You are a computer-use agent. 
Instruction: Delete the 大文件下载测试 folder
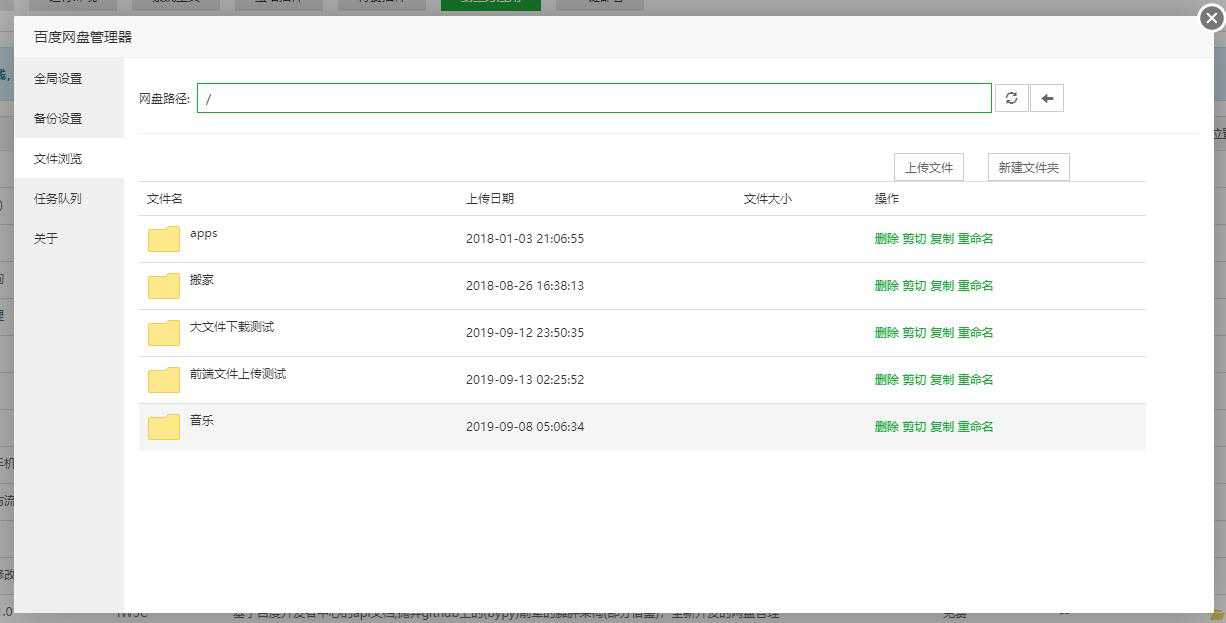886,333
